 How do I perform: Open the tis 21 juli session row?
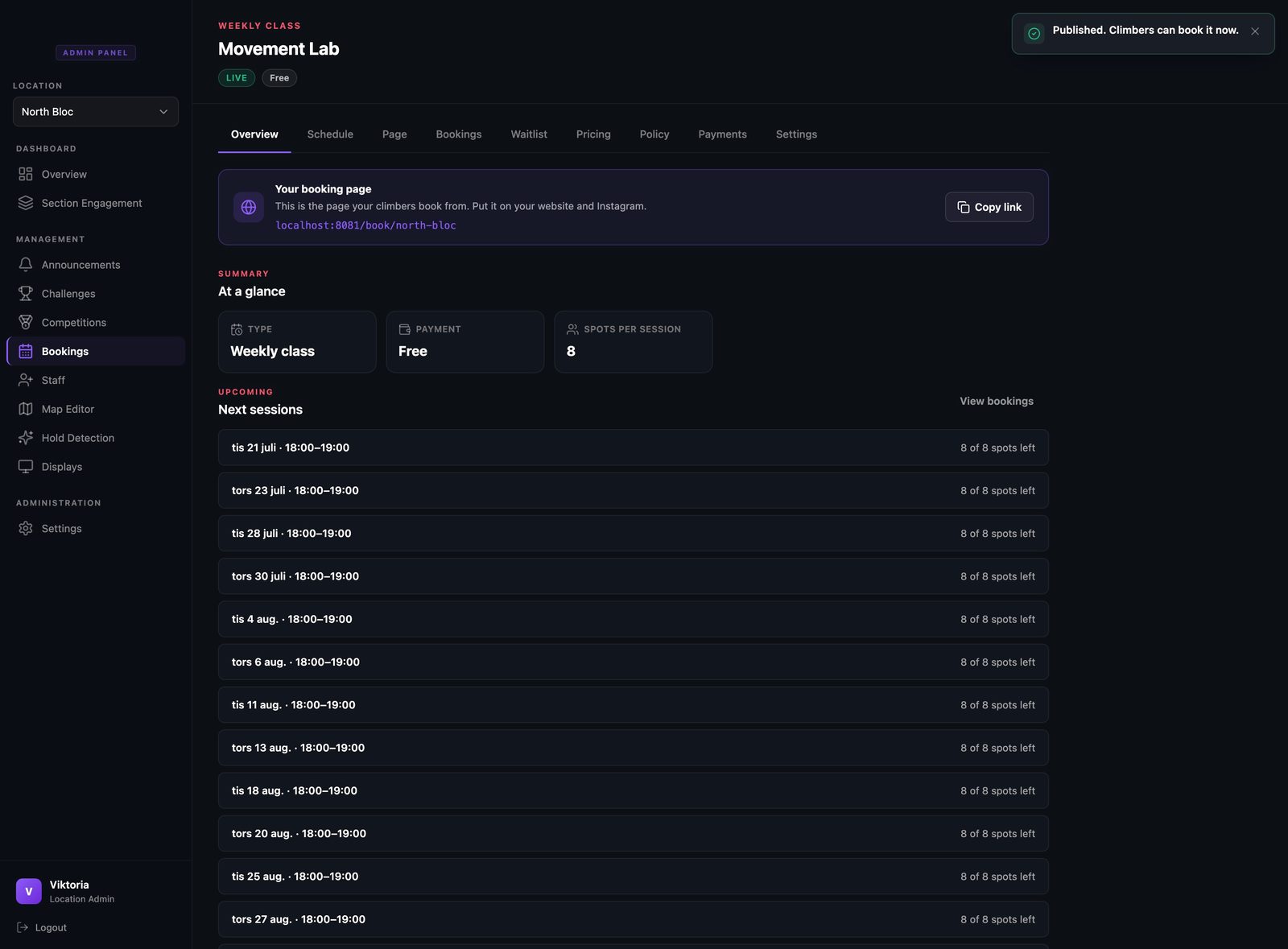(634, 448)
